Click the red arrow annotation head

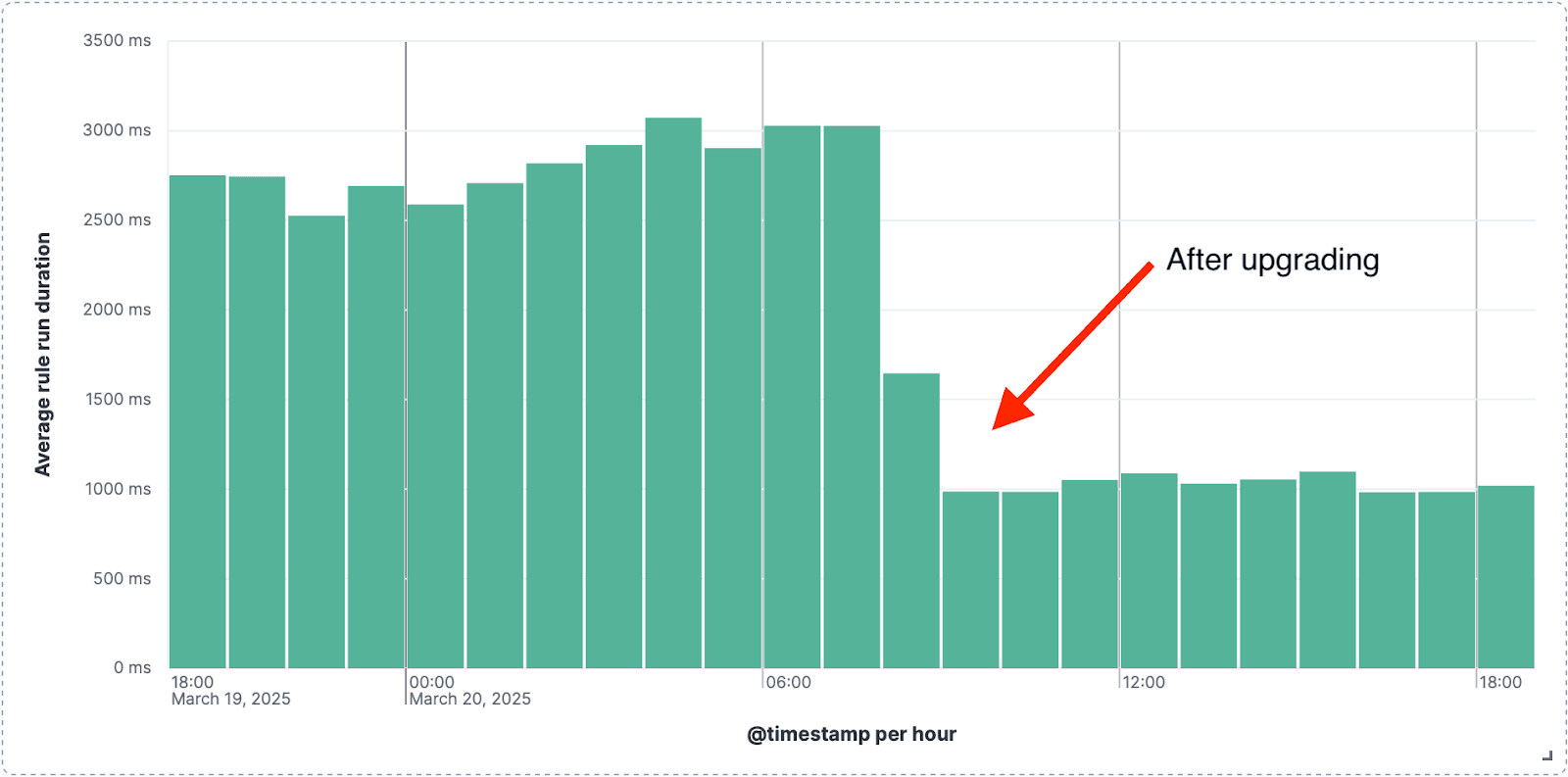1012,409
